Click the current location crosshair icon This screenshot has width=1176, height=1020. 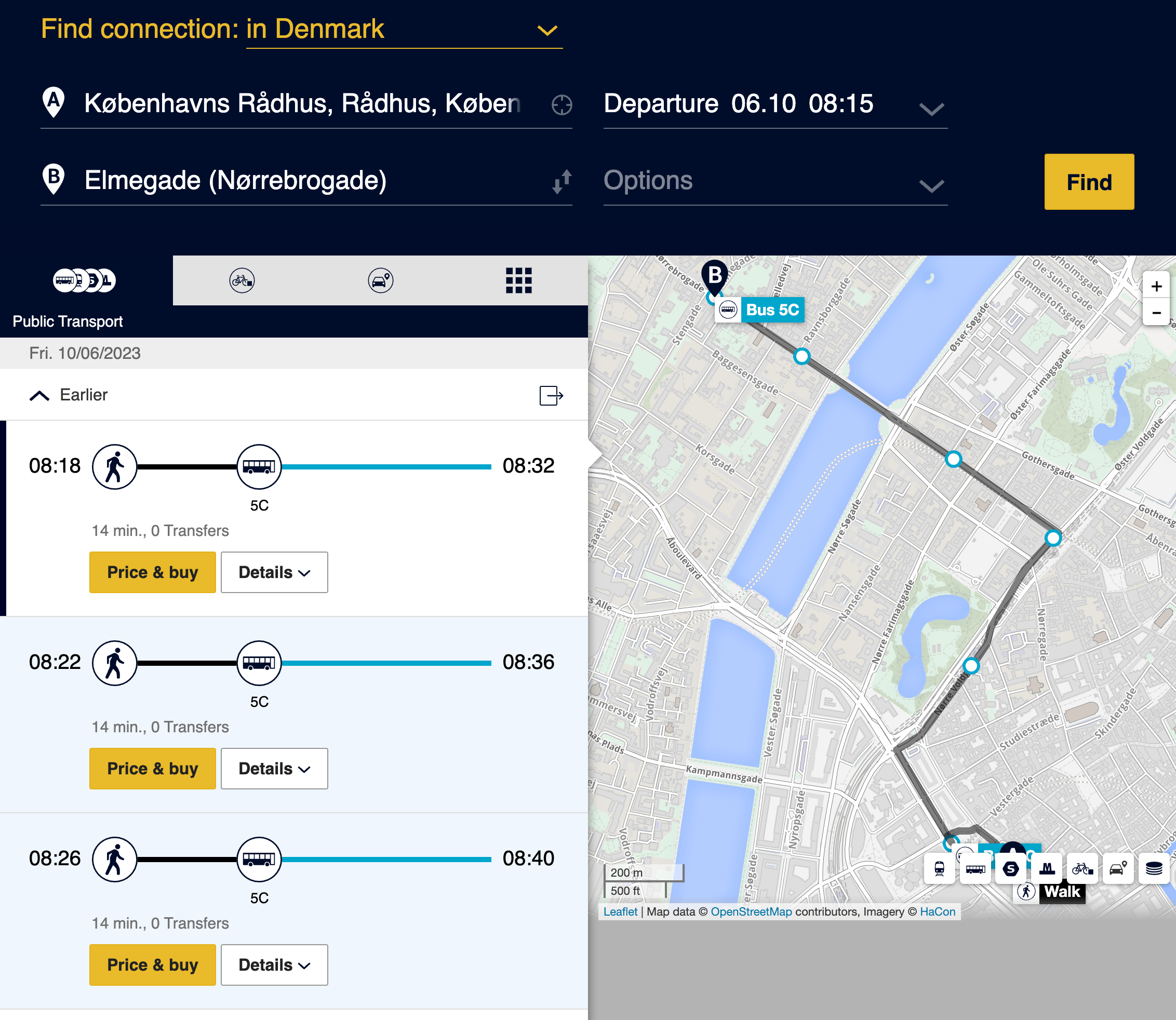(x=561, y=105)
